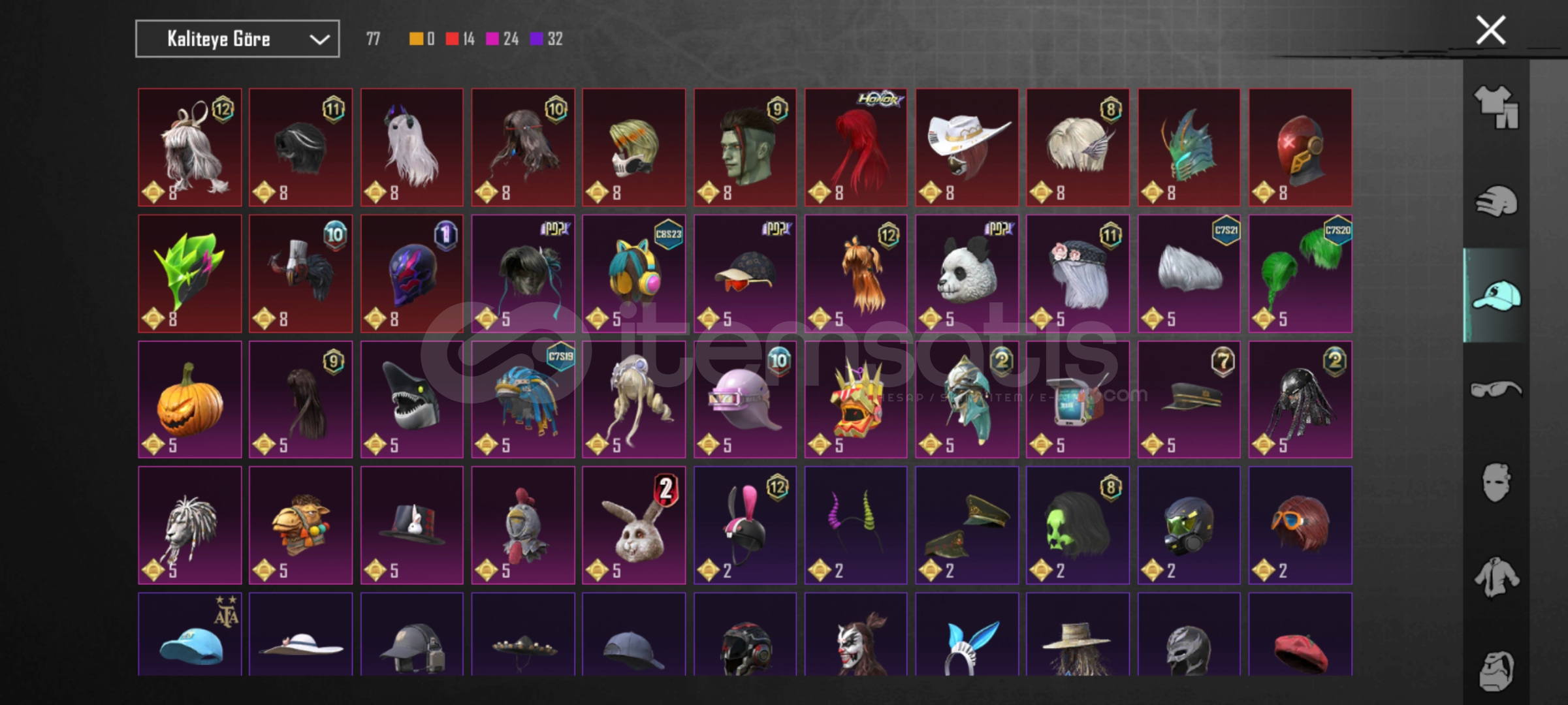The width and height of the screenshot is (1568, 705).
Task: Select the AFA blue cap item
Action: (190, 634)
